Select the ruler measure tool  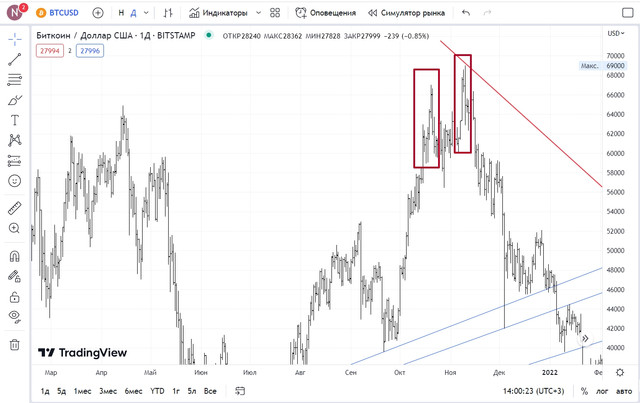[15, 208]
